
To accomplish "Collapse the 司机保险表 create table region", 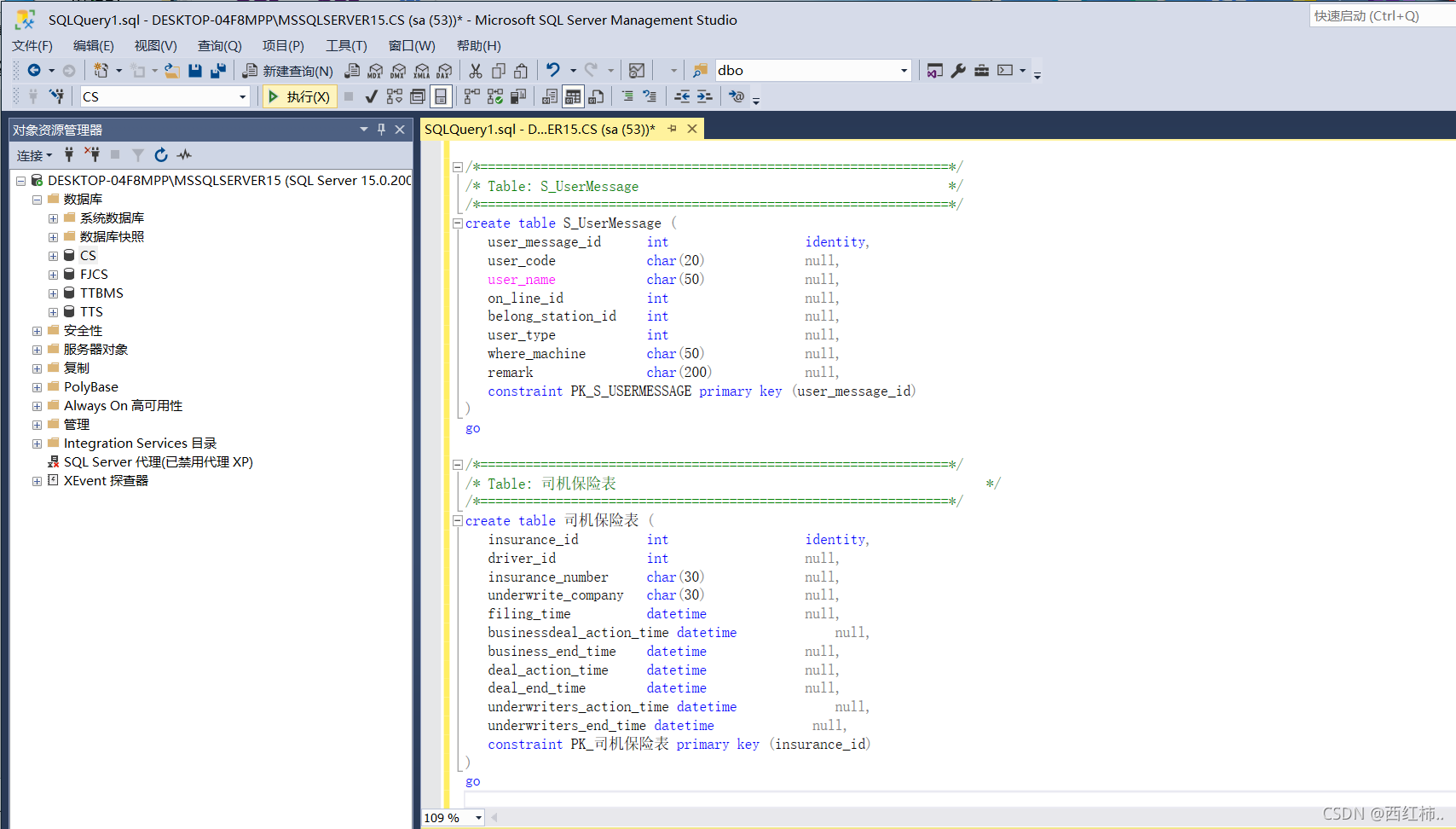I will coord(458,520).
